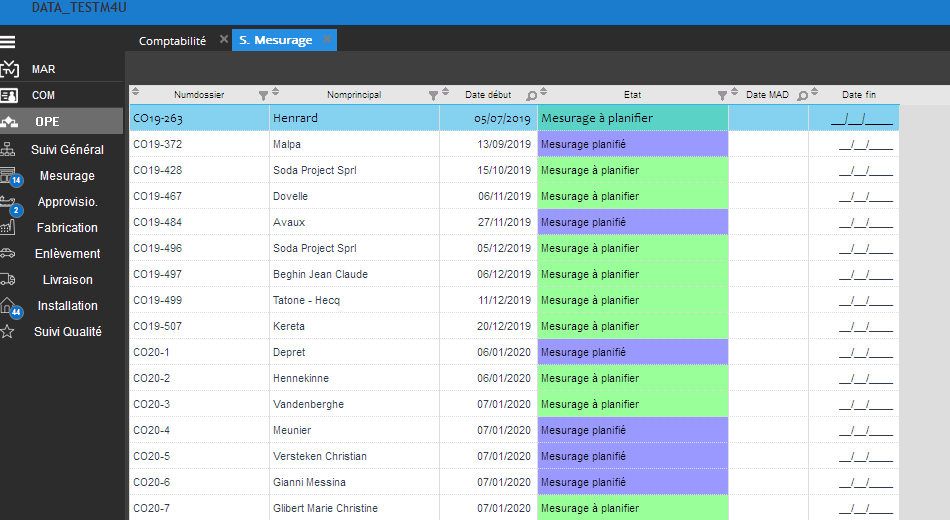Viewport: 950px width, 520px height.
Task: Open the Numdossier column filter
Action: [x=264, y=95]
